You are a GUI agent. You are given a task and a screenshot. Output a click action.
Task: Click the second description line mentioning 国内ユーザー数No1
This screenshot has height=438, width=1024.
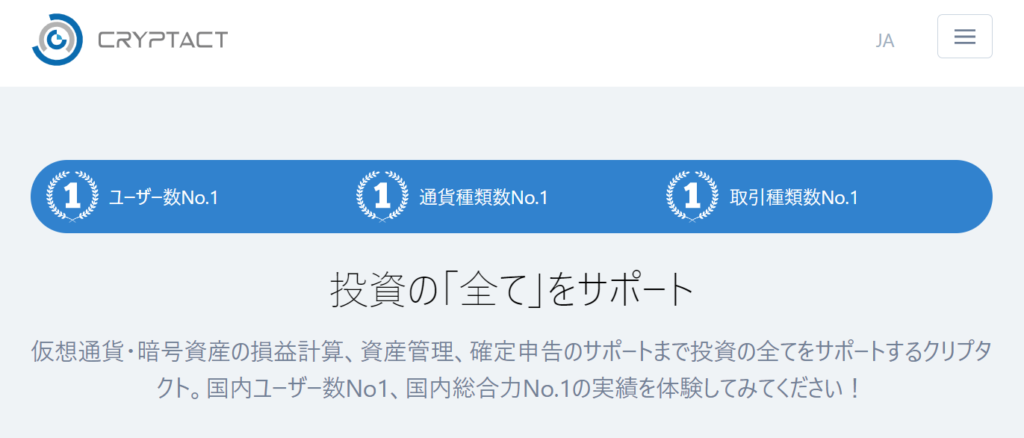pos(511,388)
